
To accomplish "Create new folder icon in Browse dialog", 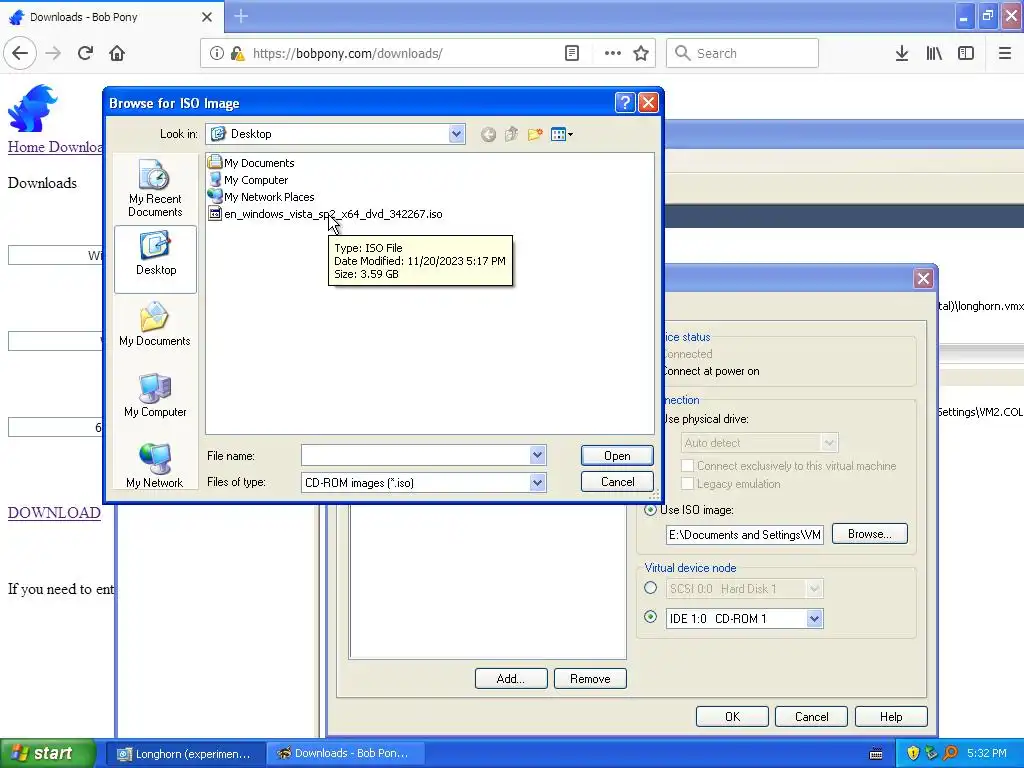I will click(x=535, y=135).
